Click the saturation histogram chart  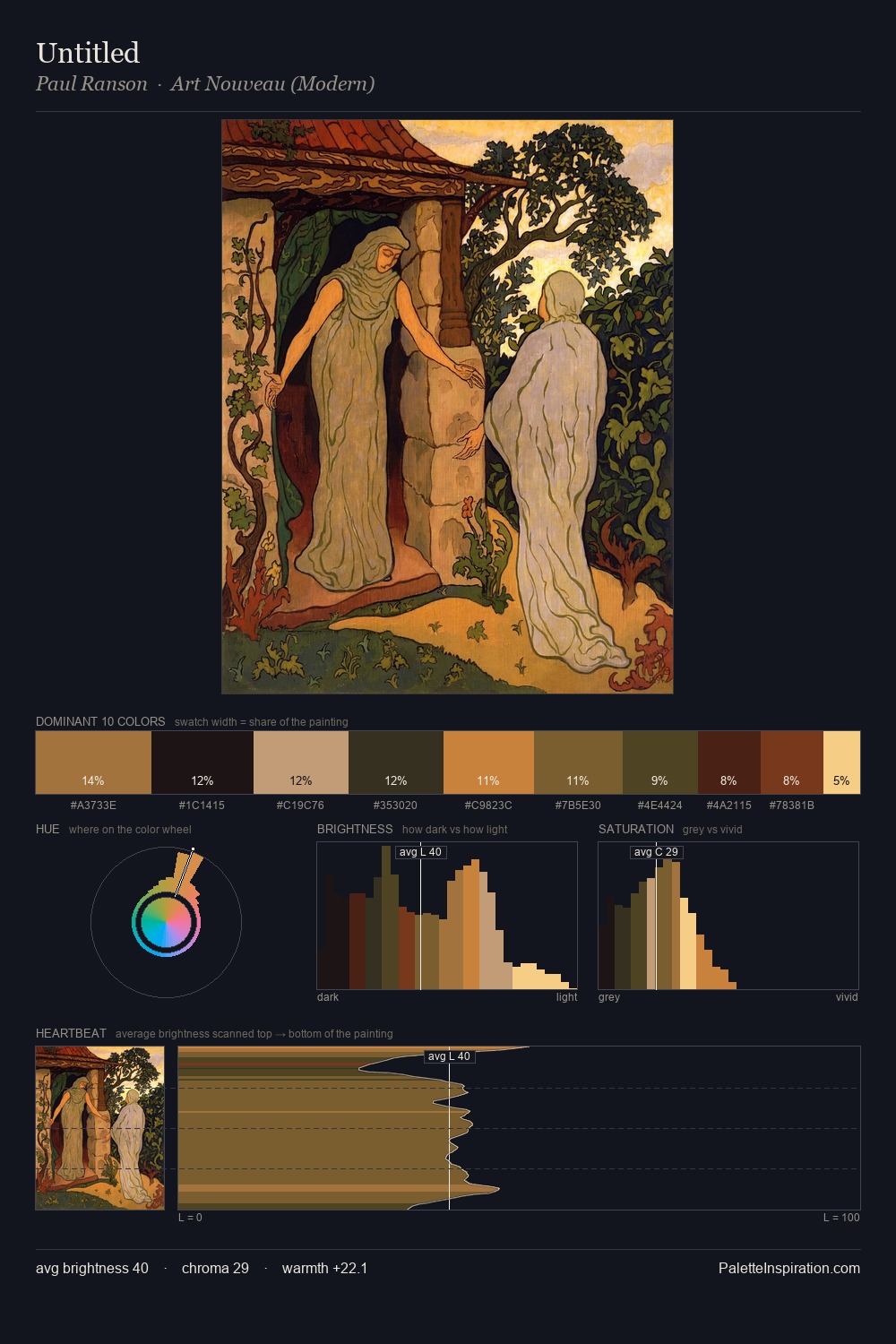[728, 916]
